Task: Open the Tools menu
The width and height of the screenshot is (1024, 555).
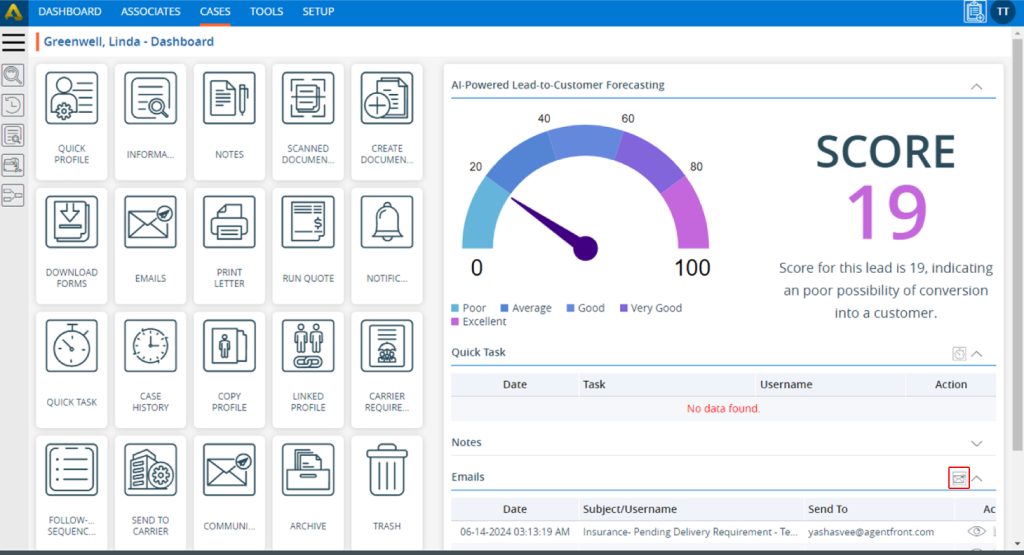Action: coord(266,12)
